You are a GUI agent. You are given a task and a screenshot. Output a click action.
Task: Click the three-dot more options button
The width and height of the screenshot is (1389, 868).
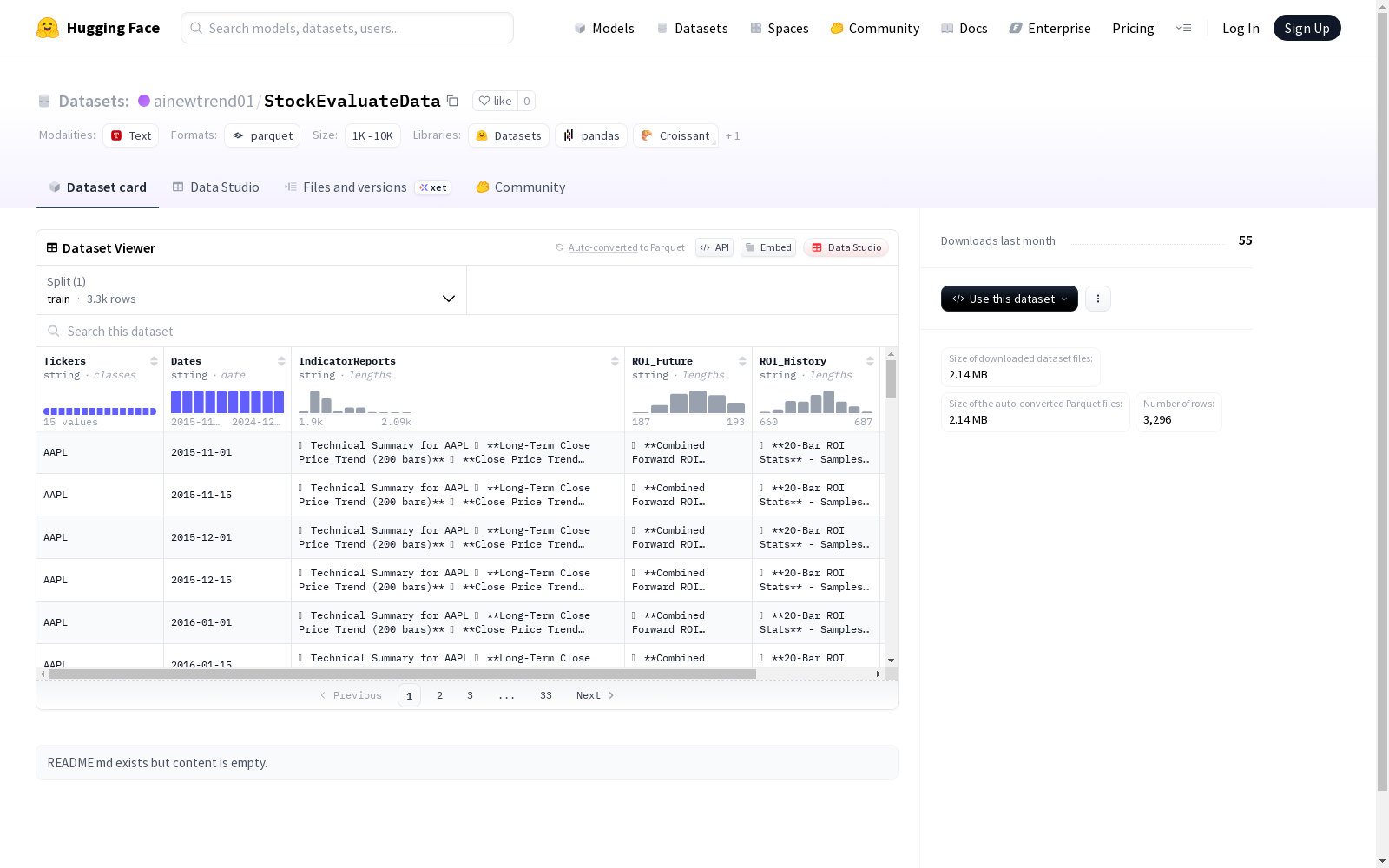(x=1098, y=299)
